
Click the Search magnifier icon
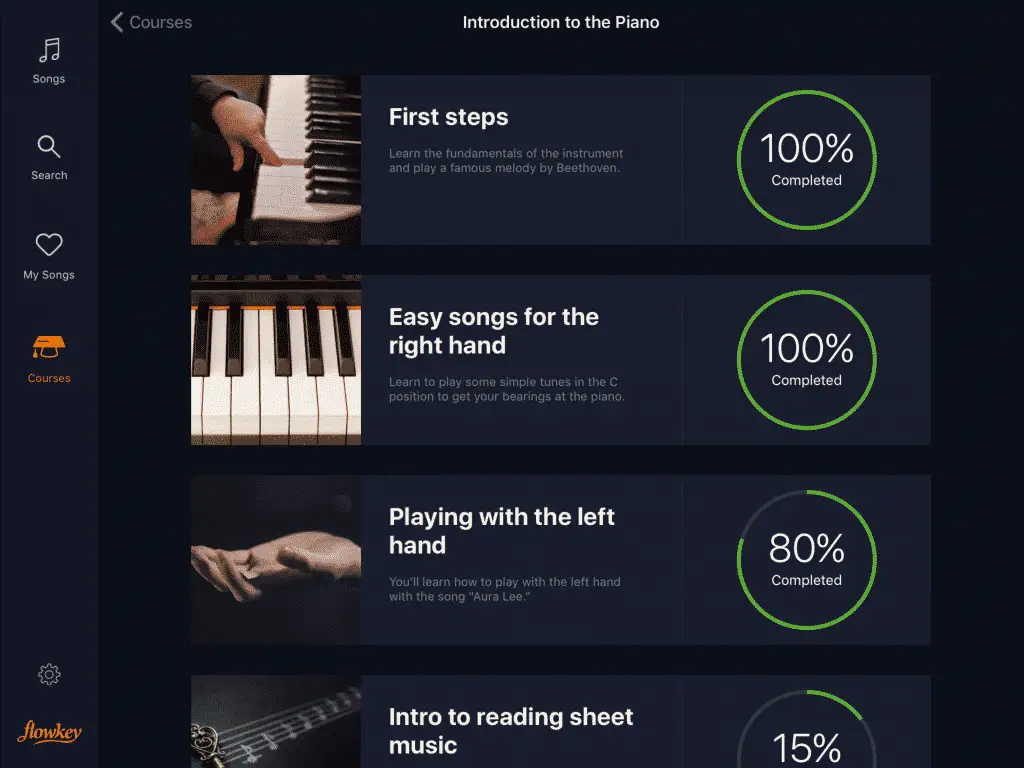pos(49,147)
